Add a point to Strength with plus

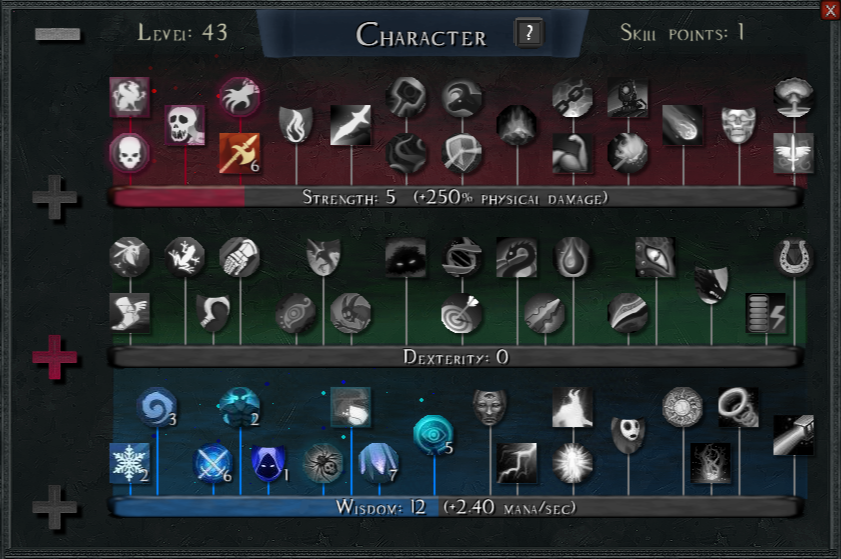coord(55,197)
